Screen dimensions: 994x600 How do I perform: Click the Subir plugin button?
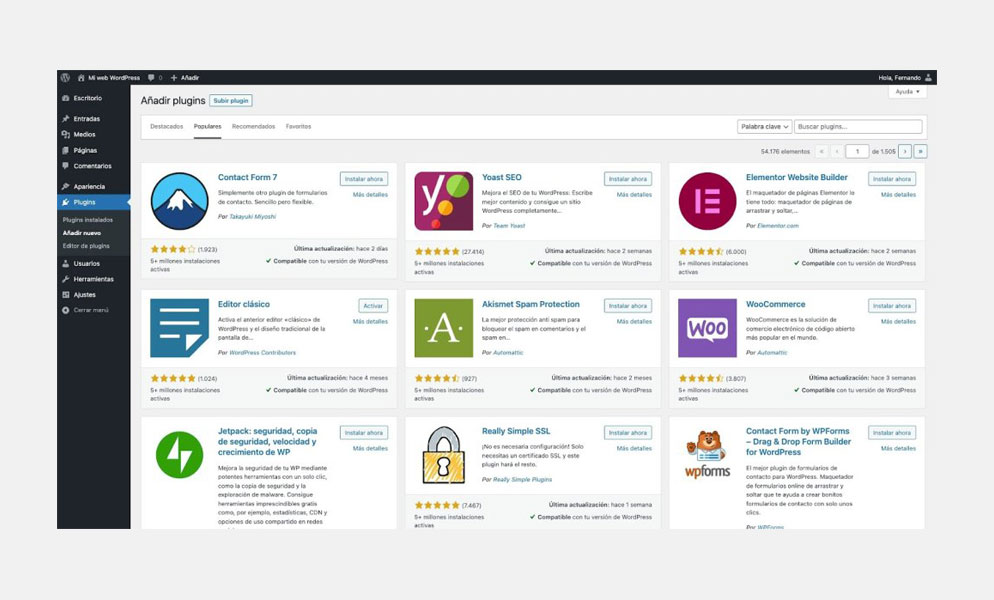(231, 101)
